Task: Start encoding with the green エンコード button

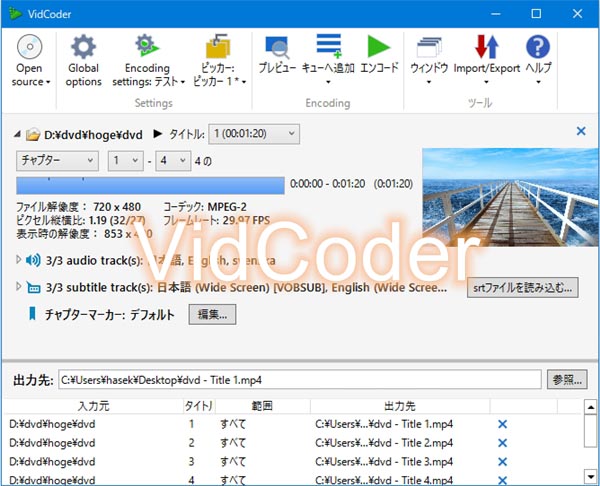Action: pos(379,47)
